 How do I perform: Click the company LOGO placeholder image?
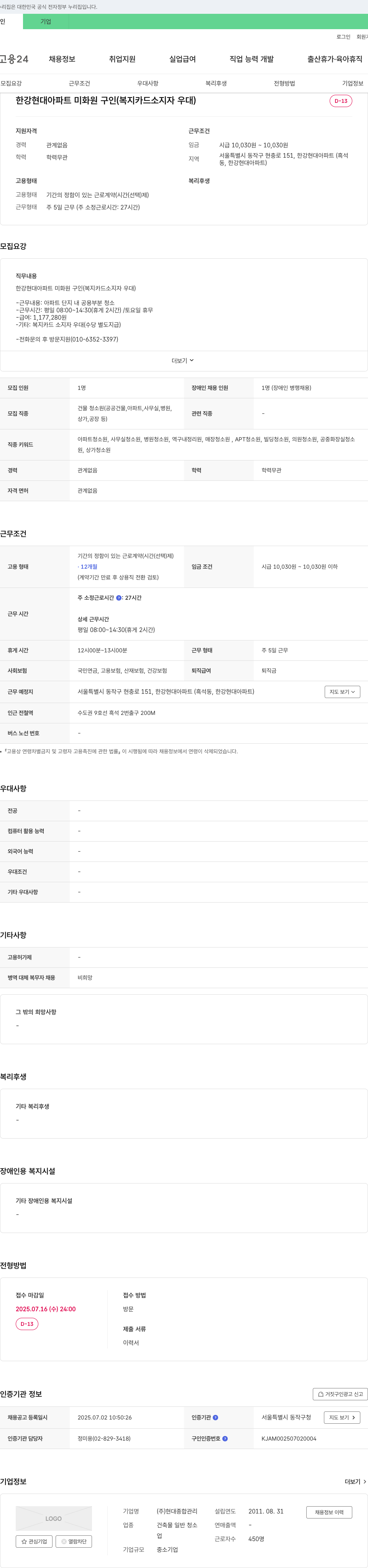pos(54,1519)
